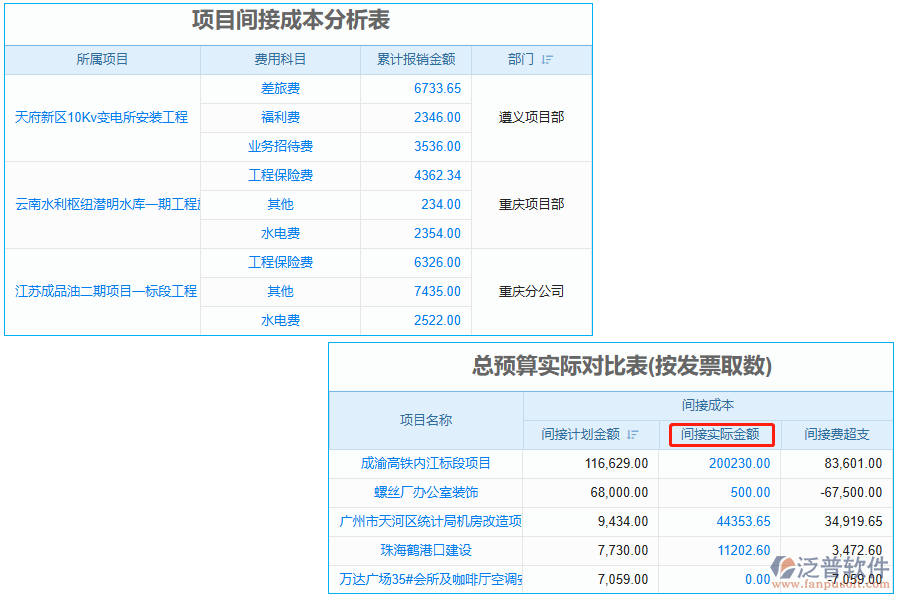Screen dimensions: 900x600
Task: Click the sort icon beside 部门 header
Action: (543, 60)
